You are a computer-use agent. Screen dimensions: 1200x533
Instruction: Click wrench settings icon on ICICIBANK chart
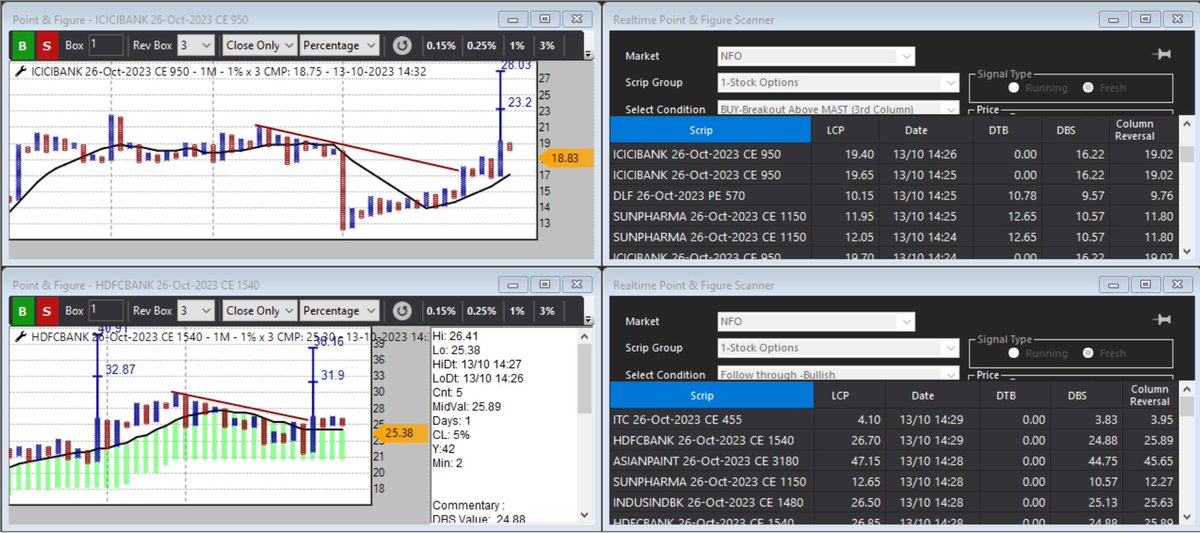click(21, 71)
